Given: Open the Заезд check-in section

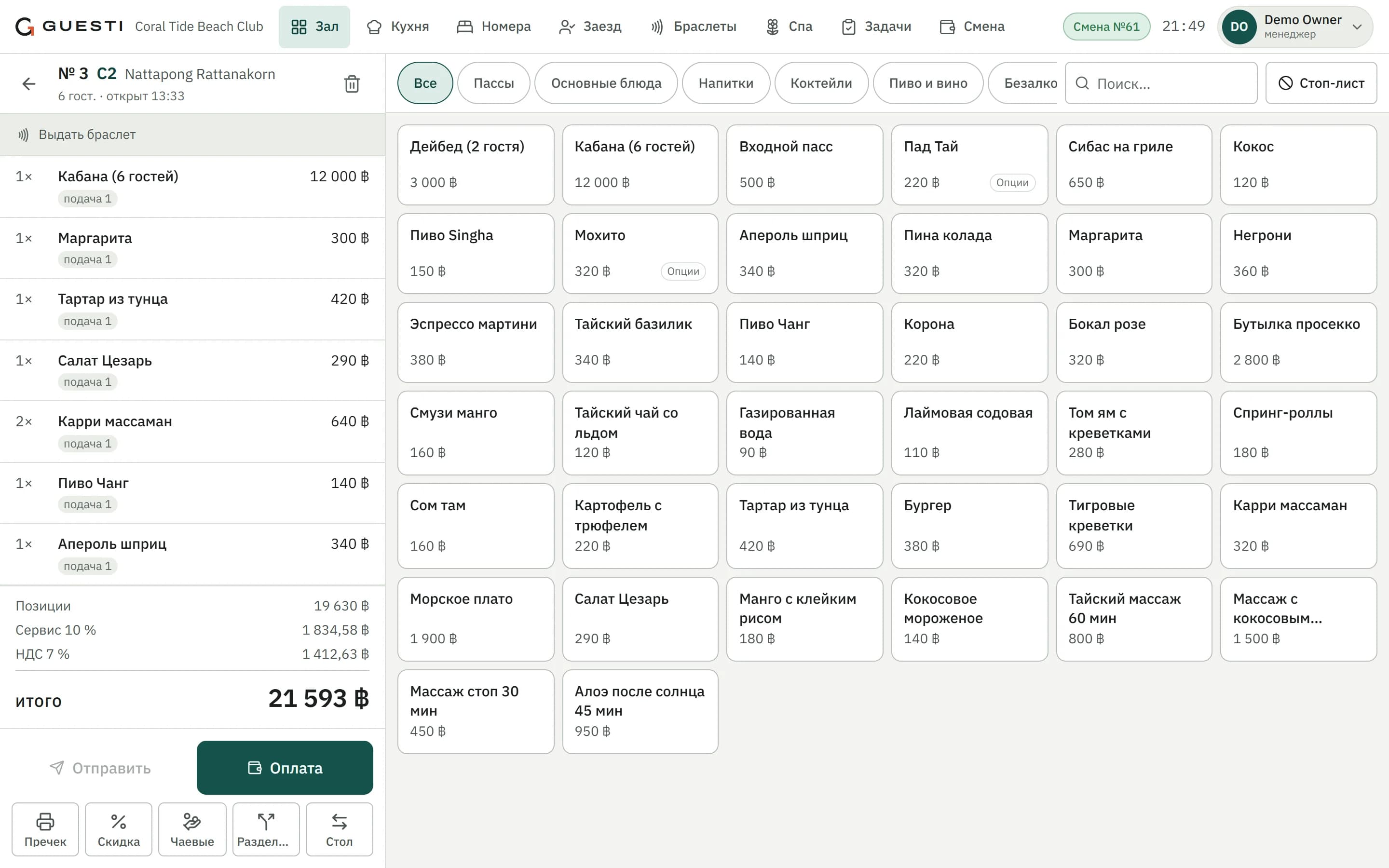Looking at the screenshot, I should [x=590, y=27].
